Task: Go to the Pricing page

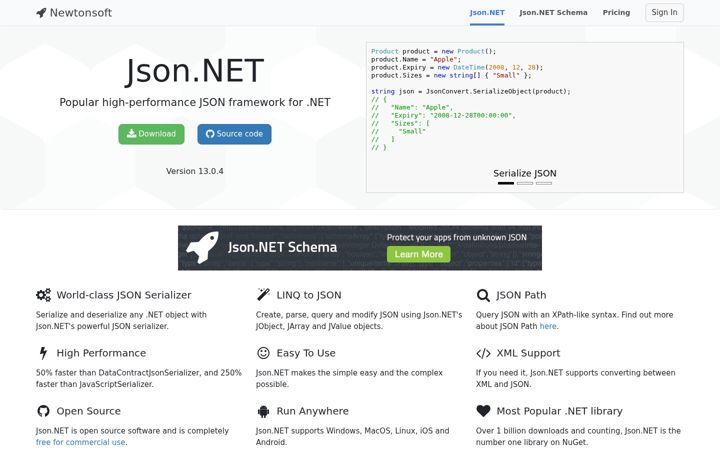Action: [x=616, y=12]
